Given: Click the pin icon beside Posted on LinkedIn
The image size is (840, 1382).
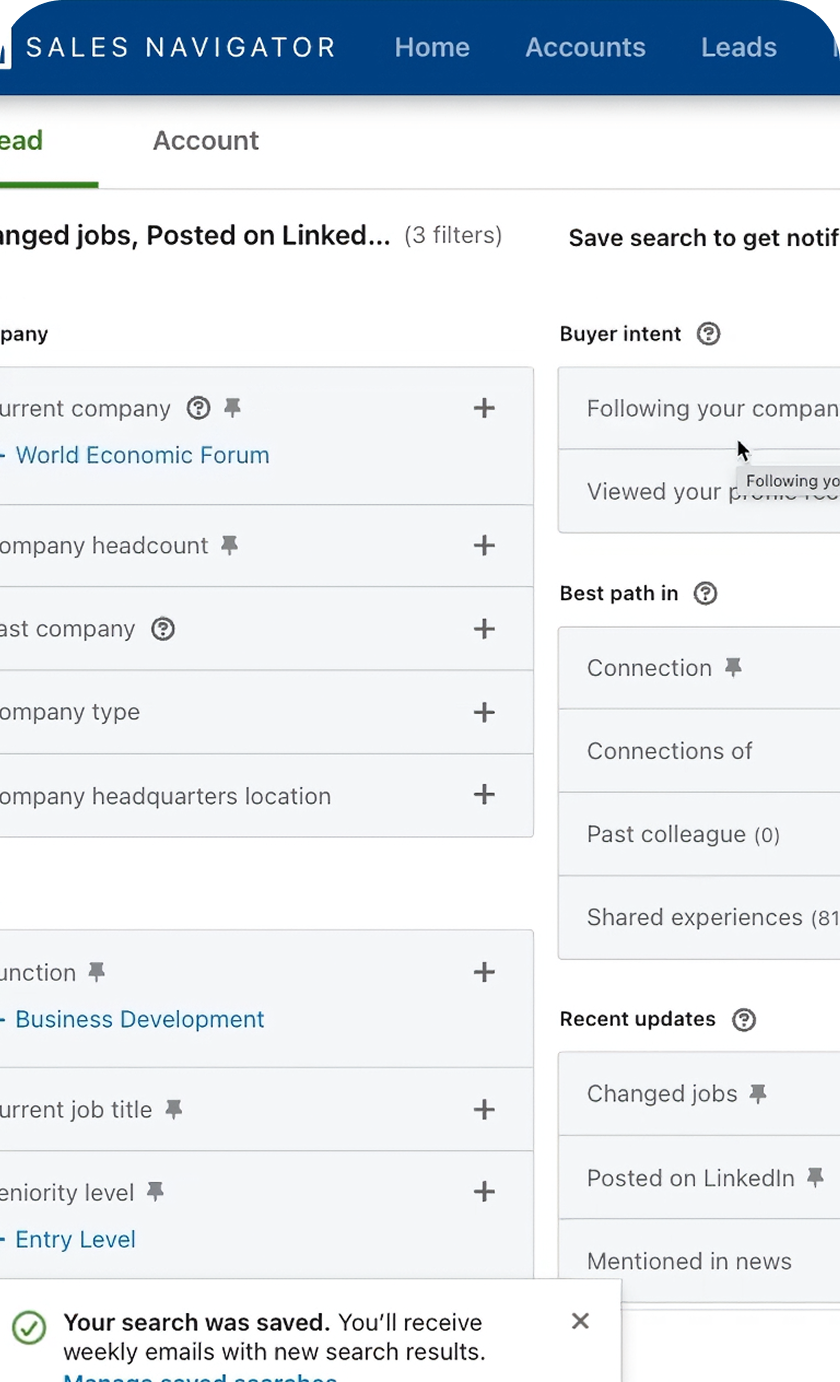Looking at the screenshot, I should pos(815,1178).
